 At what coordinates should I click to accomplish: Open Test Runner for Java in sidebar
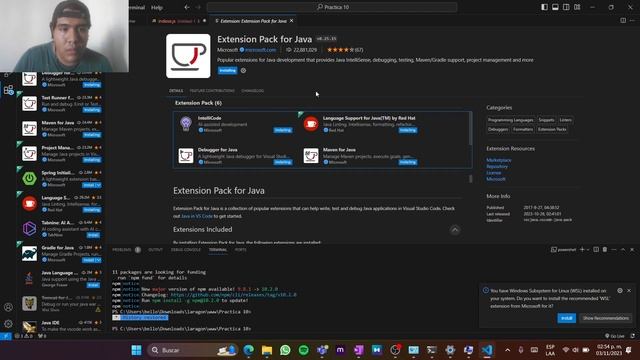(x=61, y=104)
